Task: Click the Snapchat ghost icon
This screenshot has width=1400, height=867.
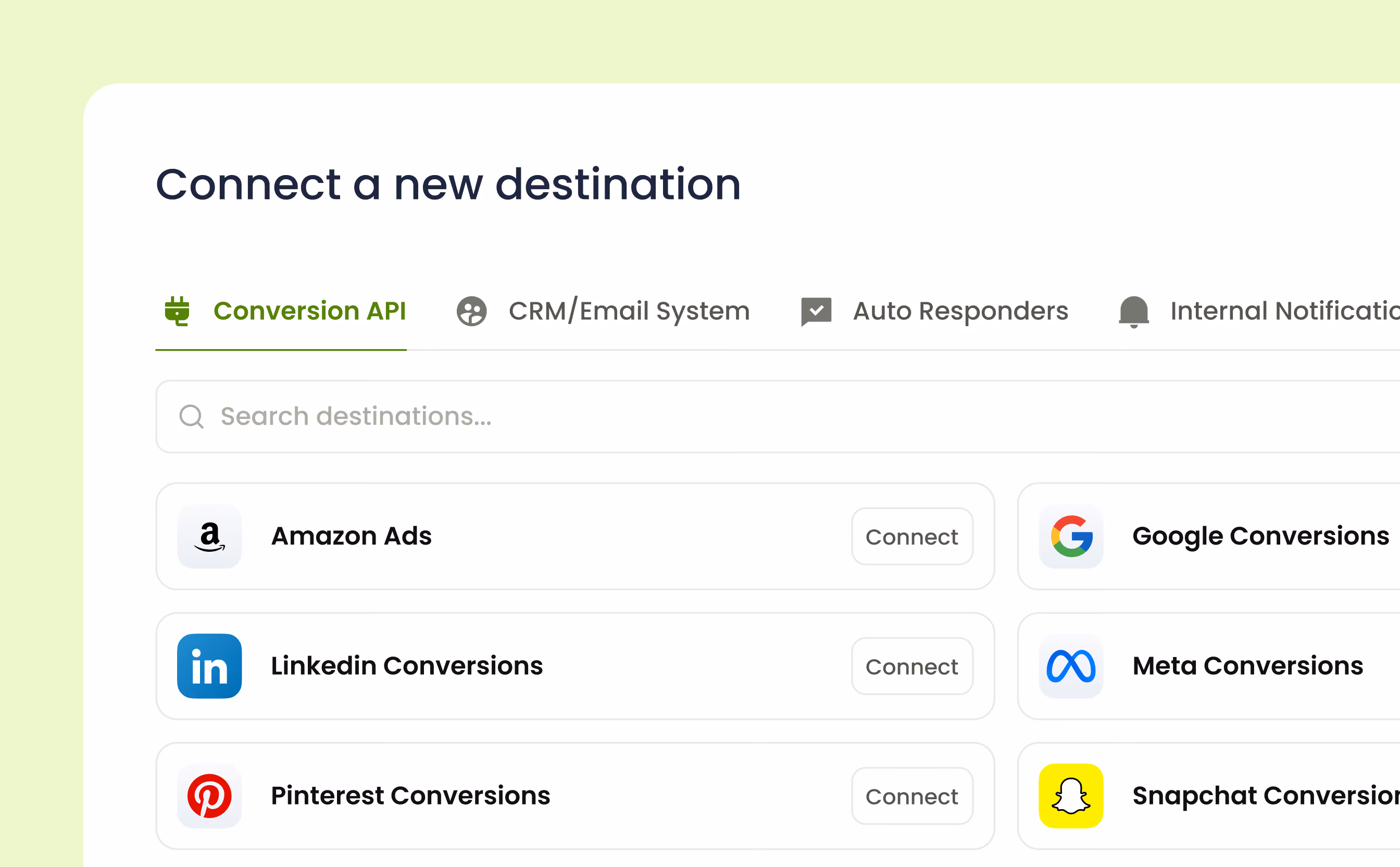Action: (1071, 796)
